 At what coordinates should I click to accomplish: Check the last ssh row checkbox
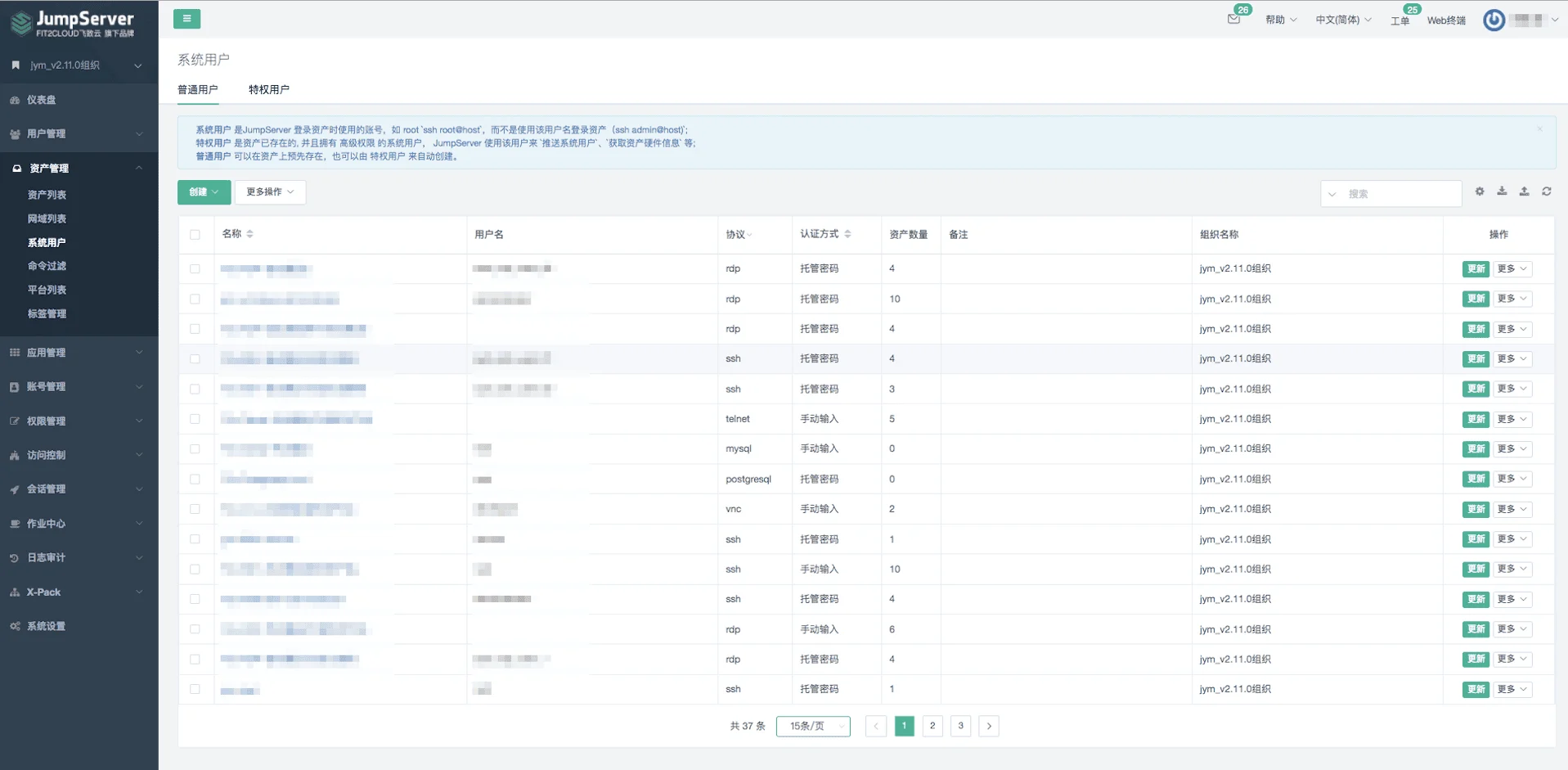click(195, 689)
